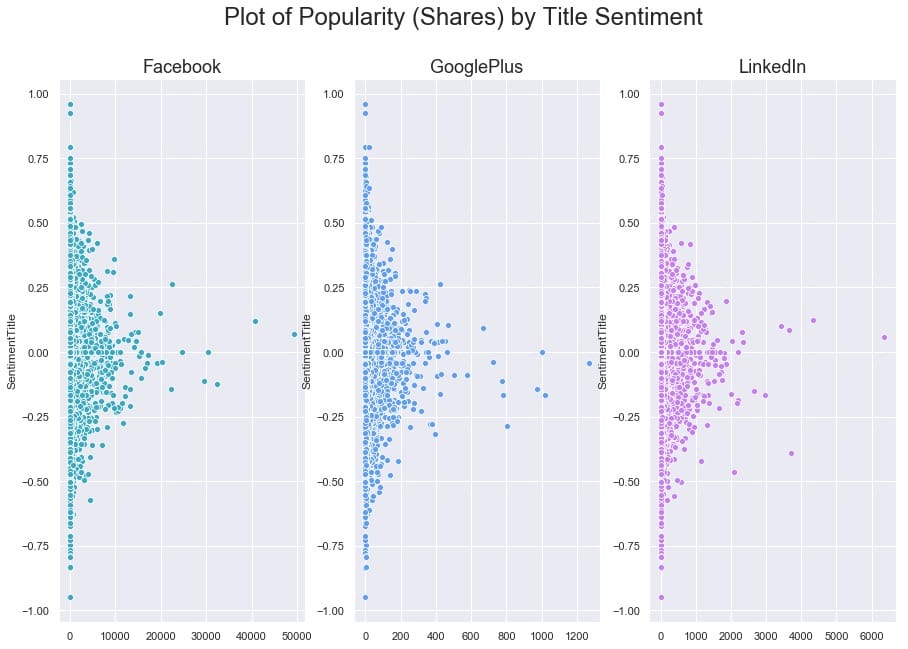Click the 0.00 tick label on GooglePlus y-axis
908x649 pixels.
pos(334,353)
